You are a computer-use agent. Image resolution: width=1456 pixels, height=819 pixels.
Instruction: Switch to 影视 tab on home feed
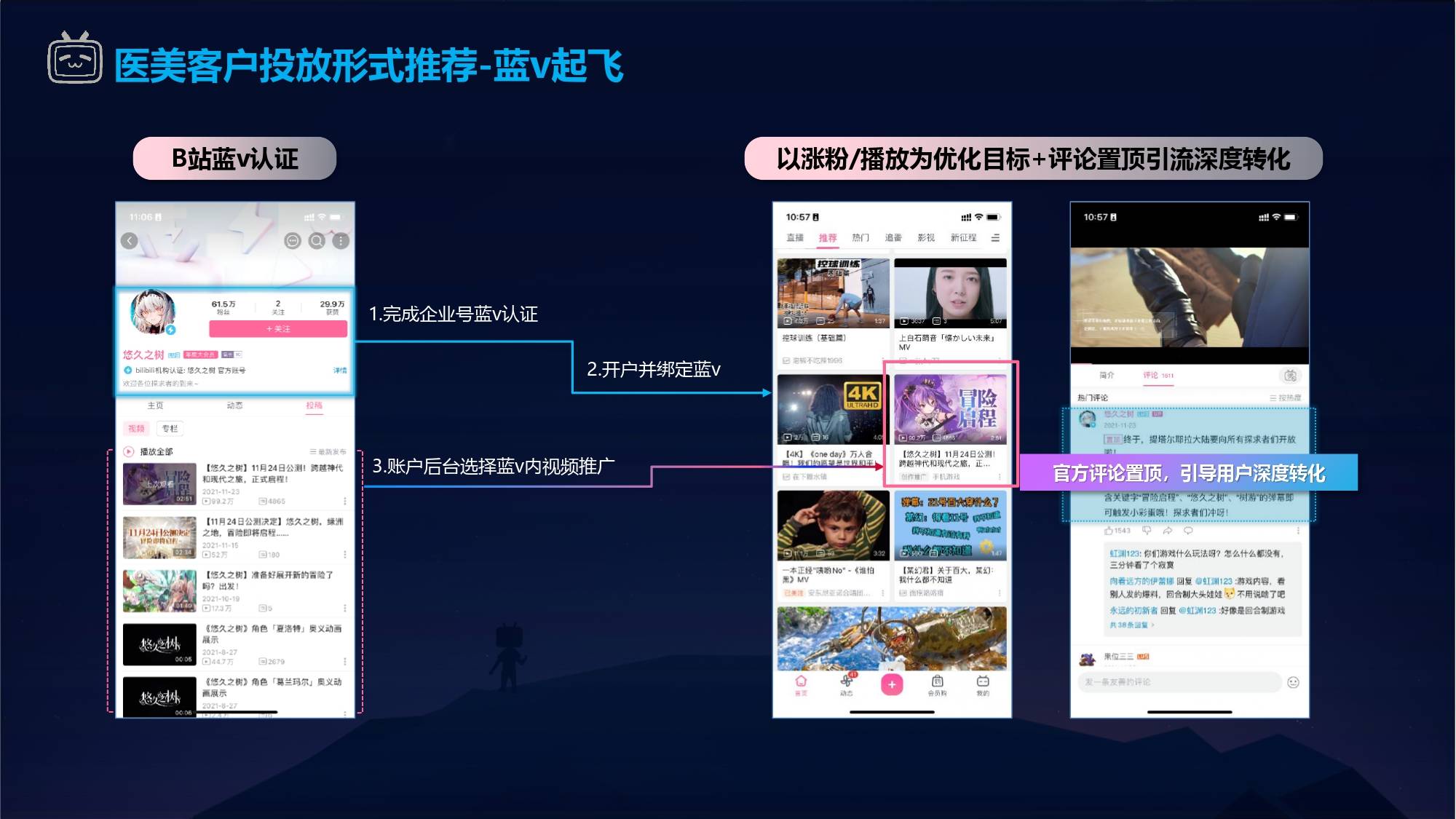[x=926, y=238]
